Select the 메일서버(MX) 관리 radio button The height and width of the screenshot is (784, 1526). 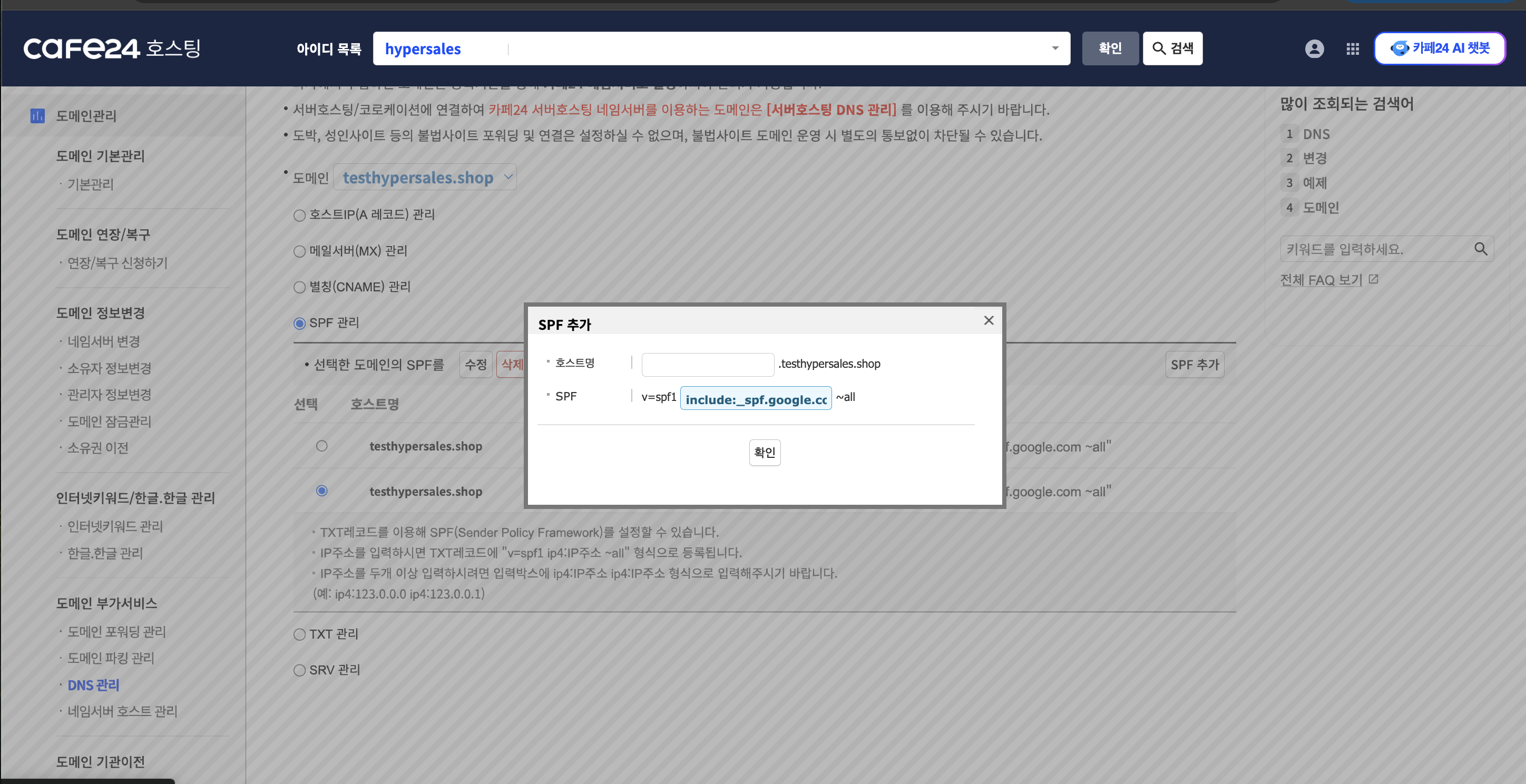pos(300,251)
